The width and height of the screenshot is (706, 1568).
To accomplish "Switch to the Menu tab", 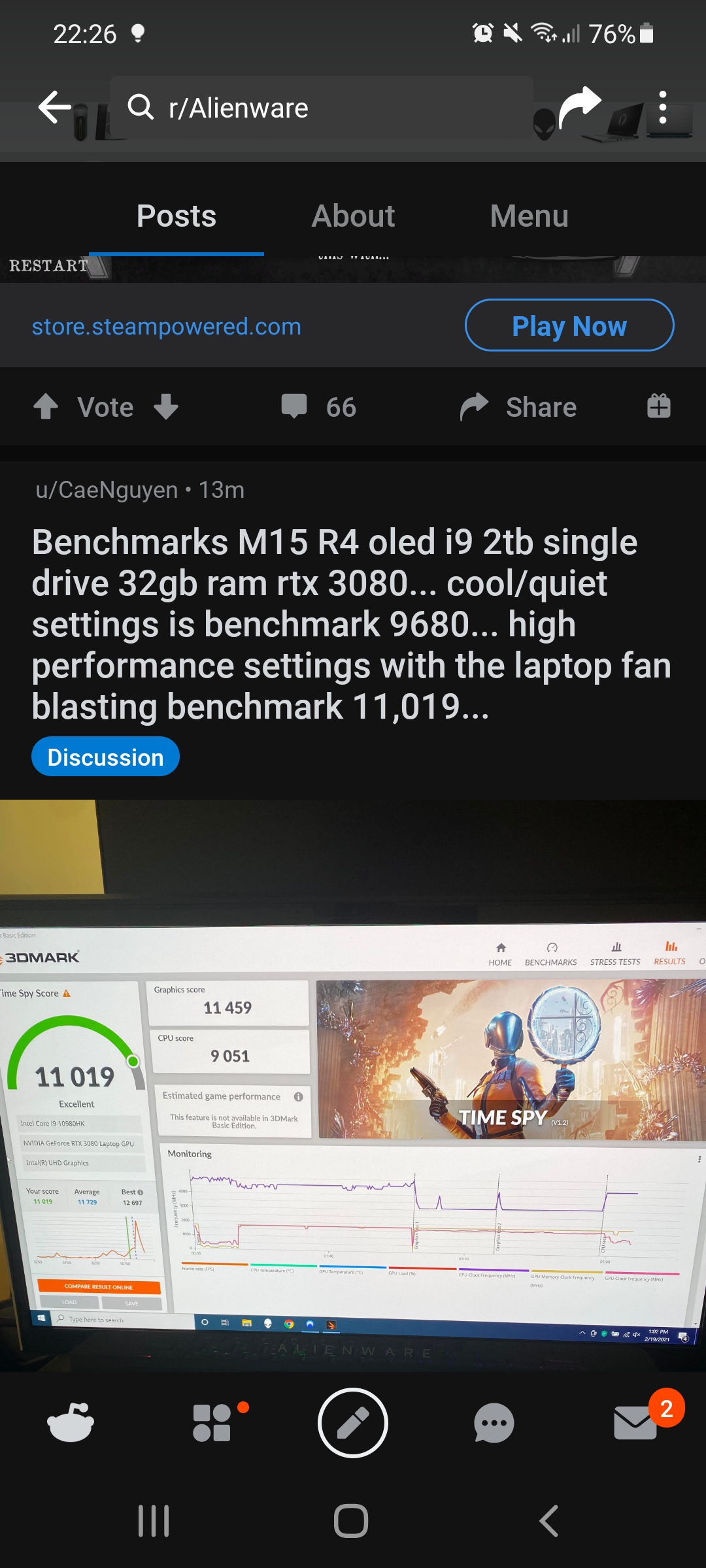I will point(529,216).
